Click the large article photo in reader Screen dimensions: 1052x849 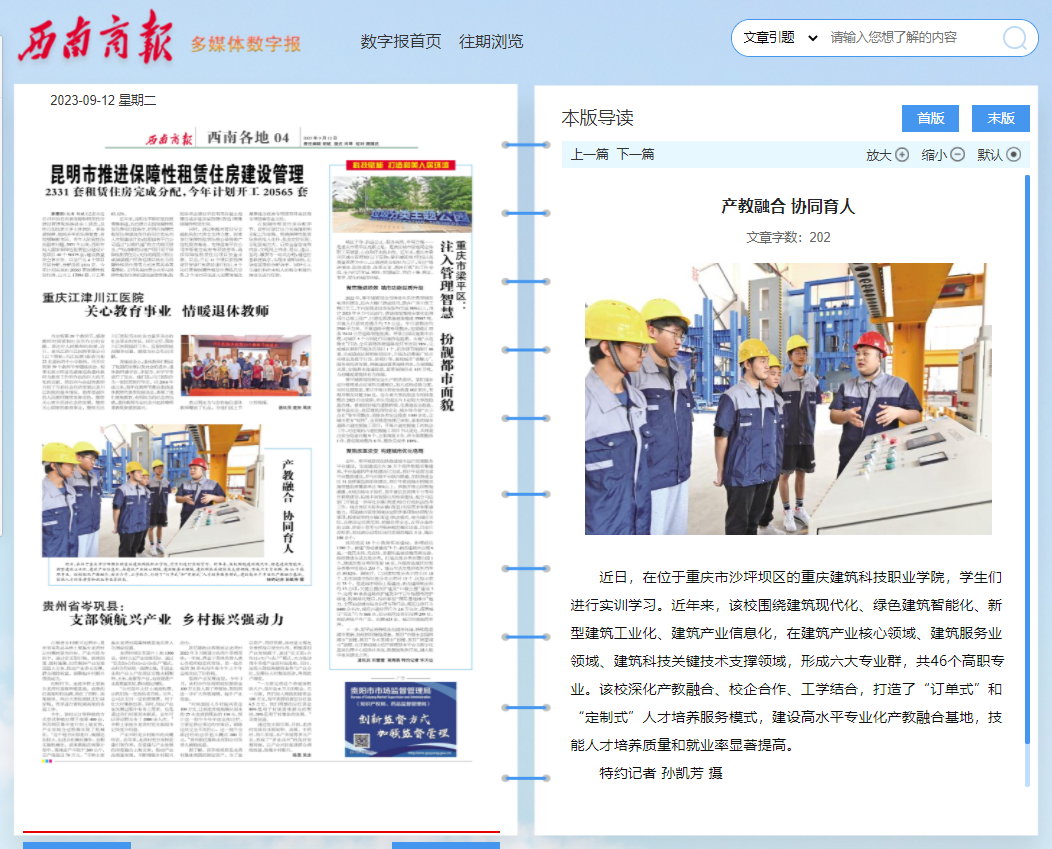point(788,398)
